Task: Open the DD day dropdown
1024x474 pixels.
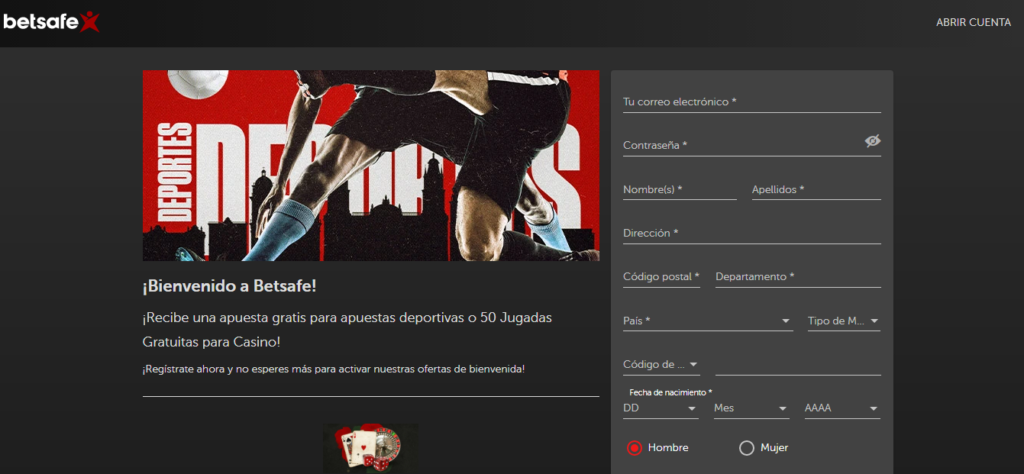Action: 661,408
